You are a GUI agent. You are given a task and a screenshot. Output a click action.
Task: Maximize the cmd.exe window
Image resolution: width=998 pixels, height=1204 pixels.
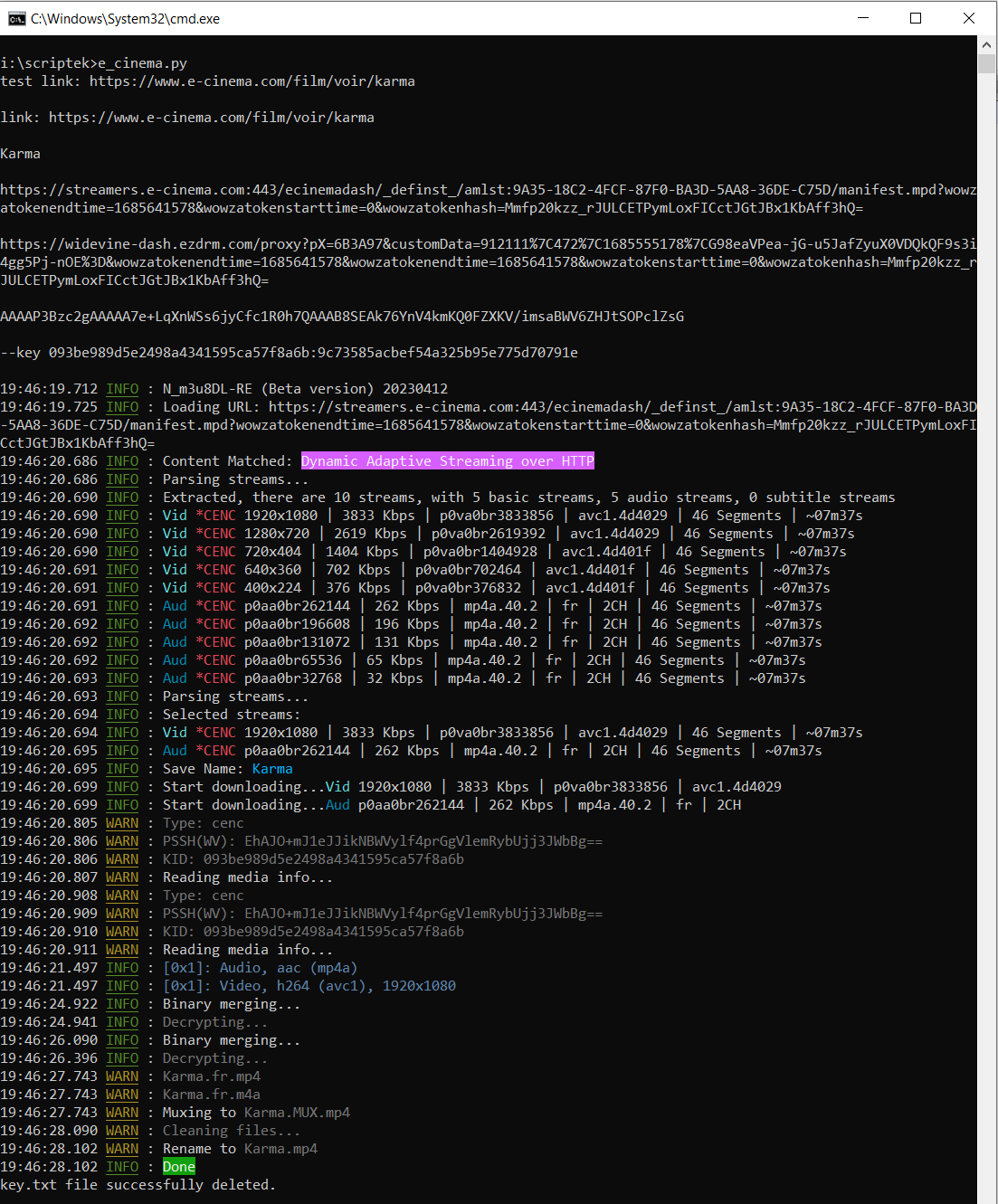[916, 18]
